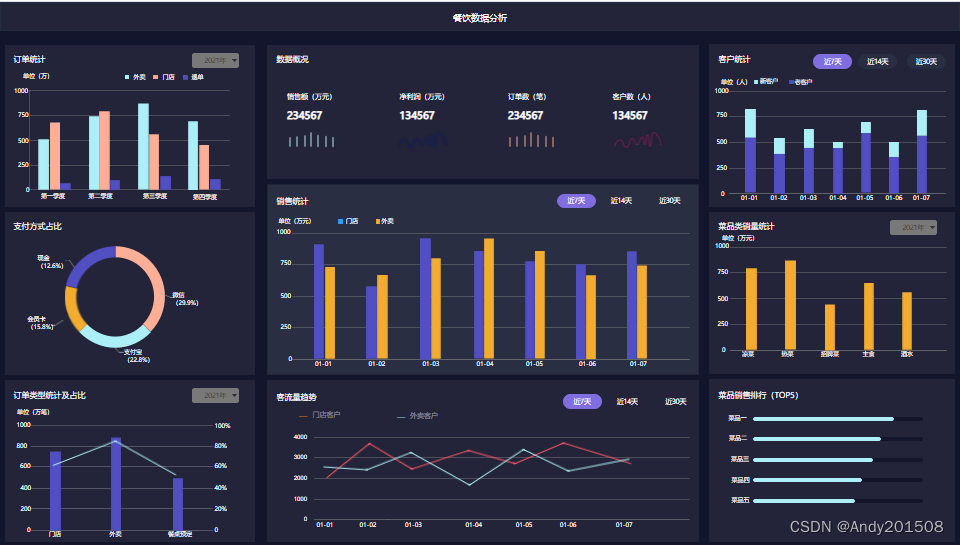Click the 01-07 axis label in 销售统计
This screenshot has height=545, width=960.
click(638, 364)
